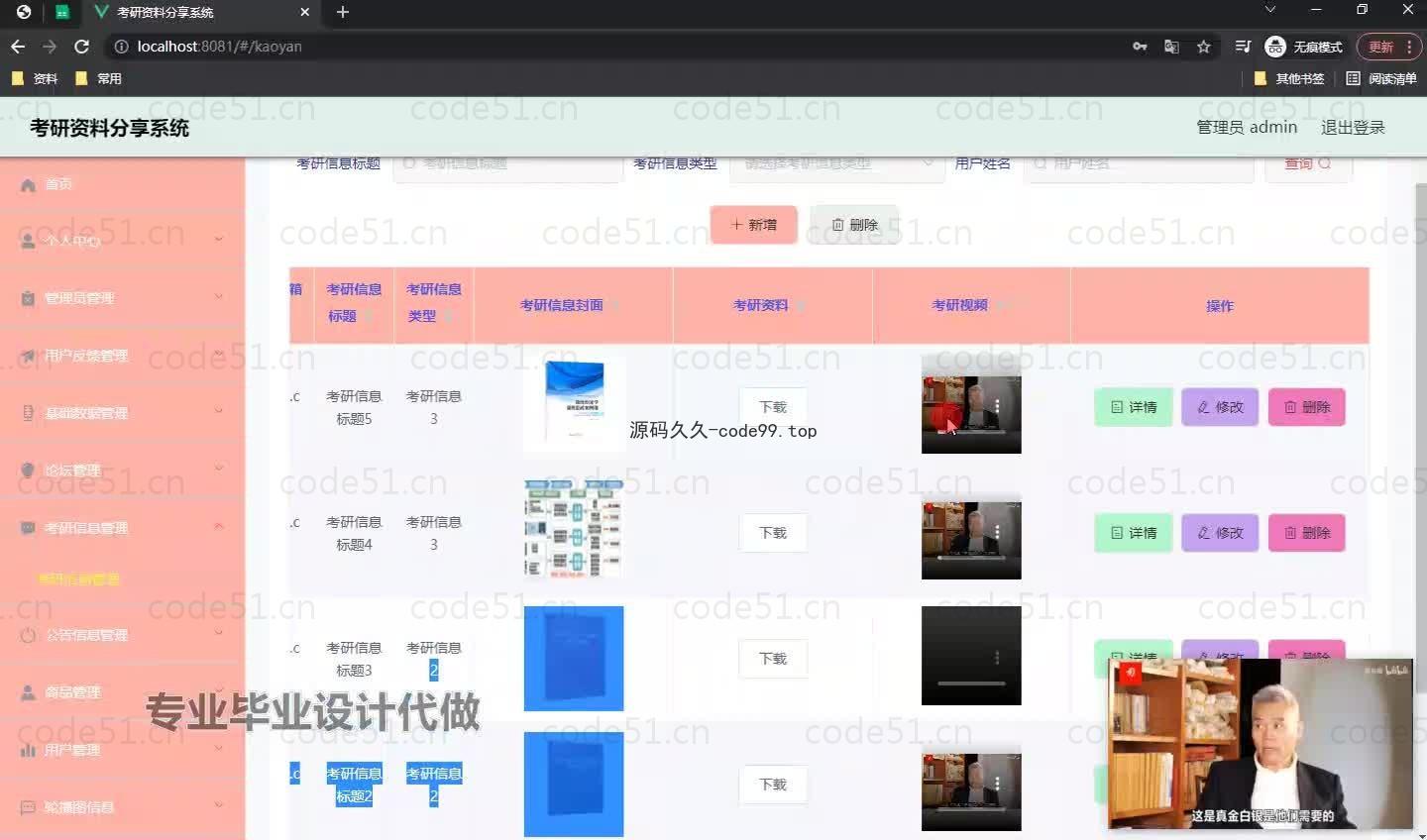Screen dimensions: 1427x840
Task: Open the 首页 menu item
Action: point(123,184)
